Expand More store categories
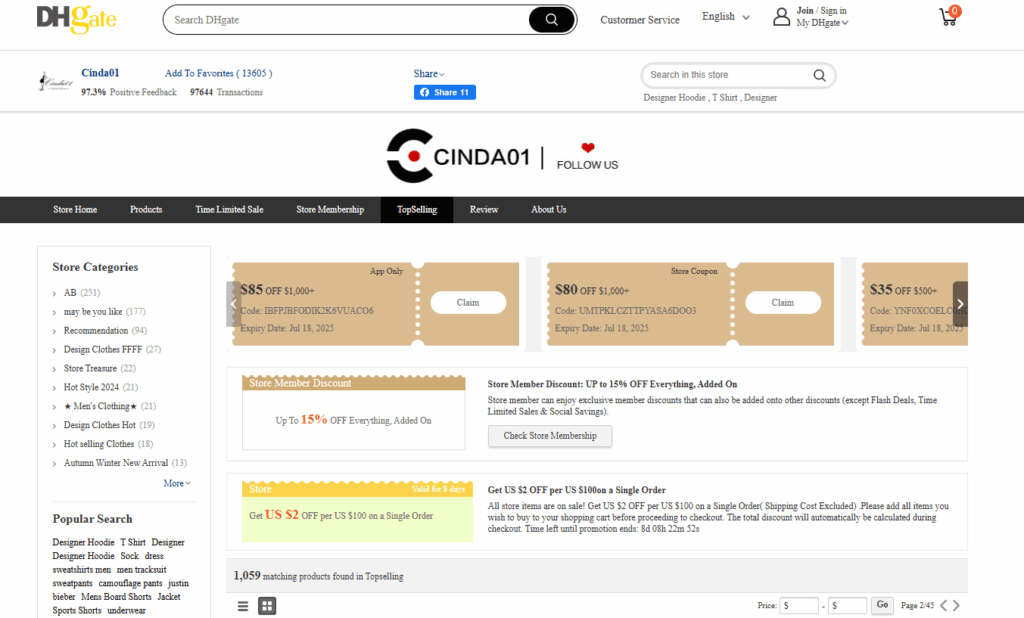Image resolution: width=1024 pixels, height=618 pixels. [176, 483]
